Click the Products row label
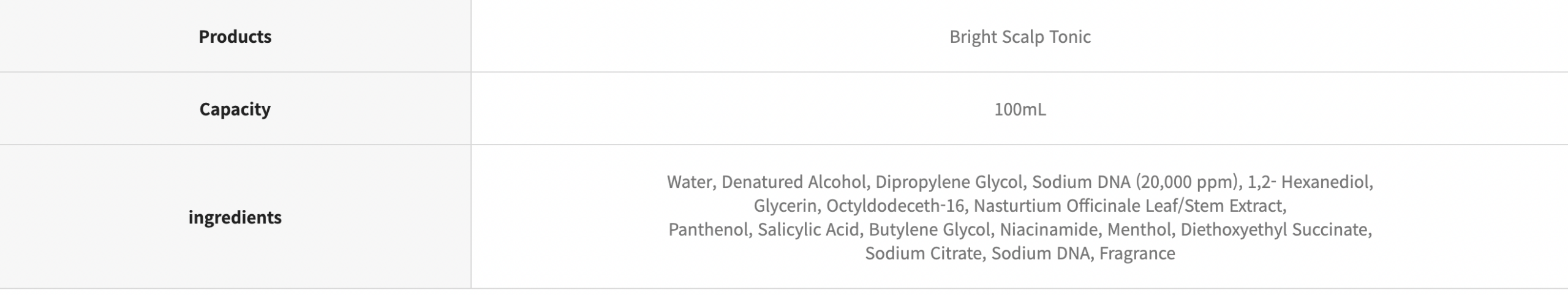1568x295 pixels. [235, 37]
